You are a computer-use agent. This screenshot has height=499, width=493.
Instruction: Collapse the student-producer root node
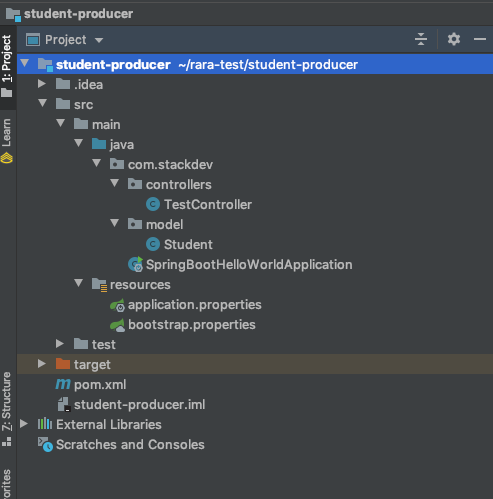click(x=25, y=63)
